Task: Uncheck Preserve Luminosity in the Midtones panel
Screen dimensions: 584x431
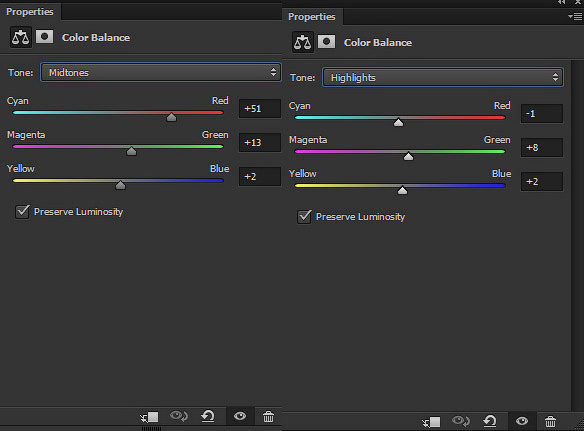Action: coord(22,211)
